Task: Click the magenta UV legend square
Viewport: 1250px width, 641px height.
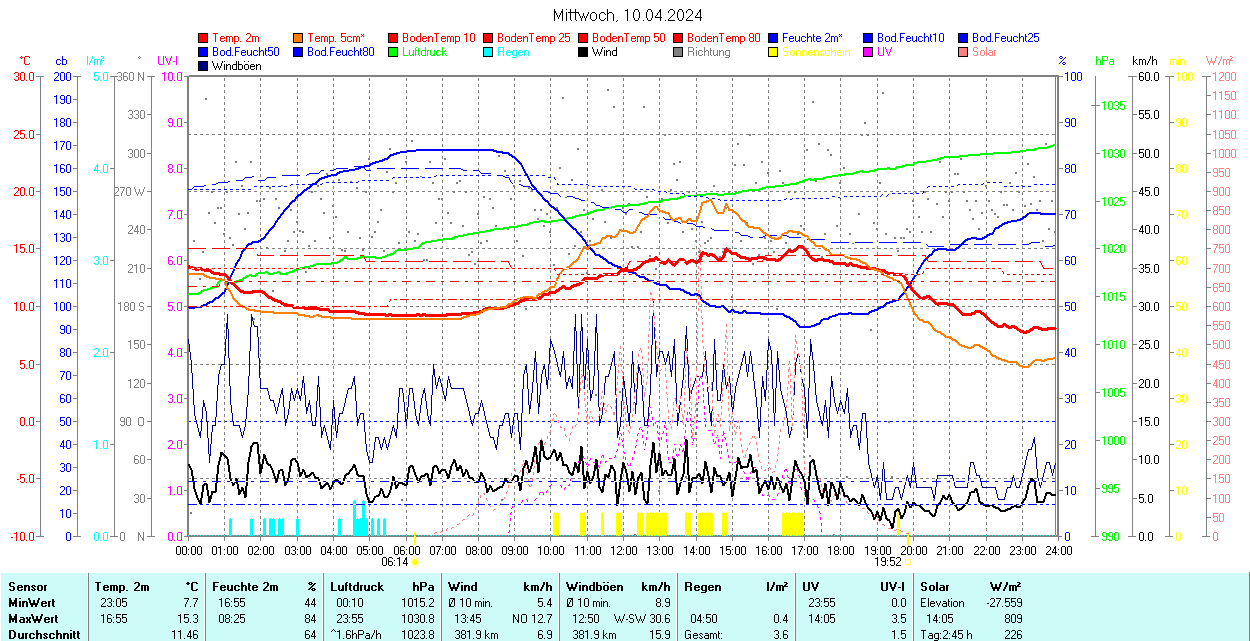Action: click(x=869, y=52)
